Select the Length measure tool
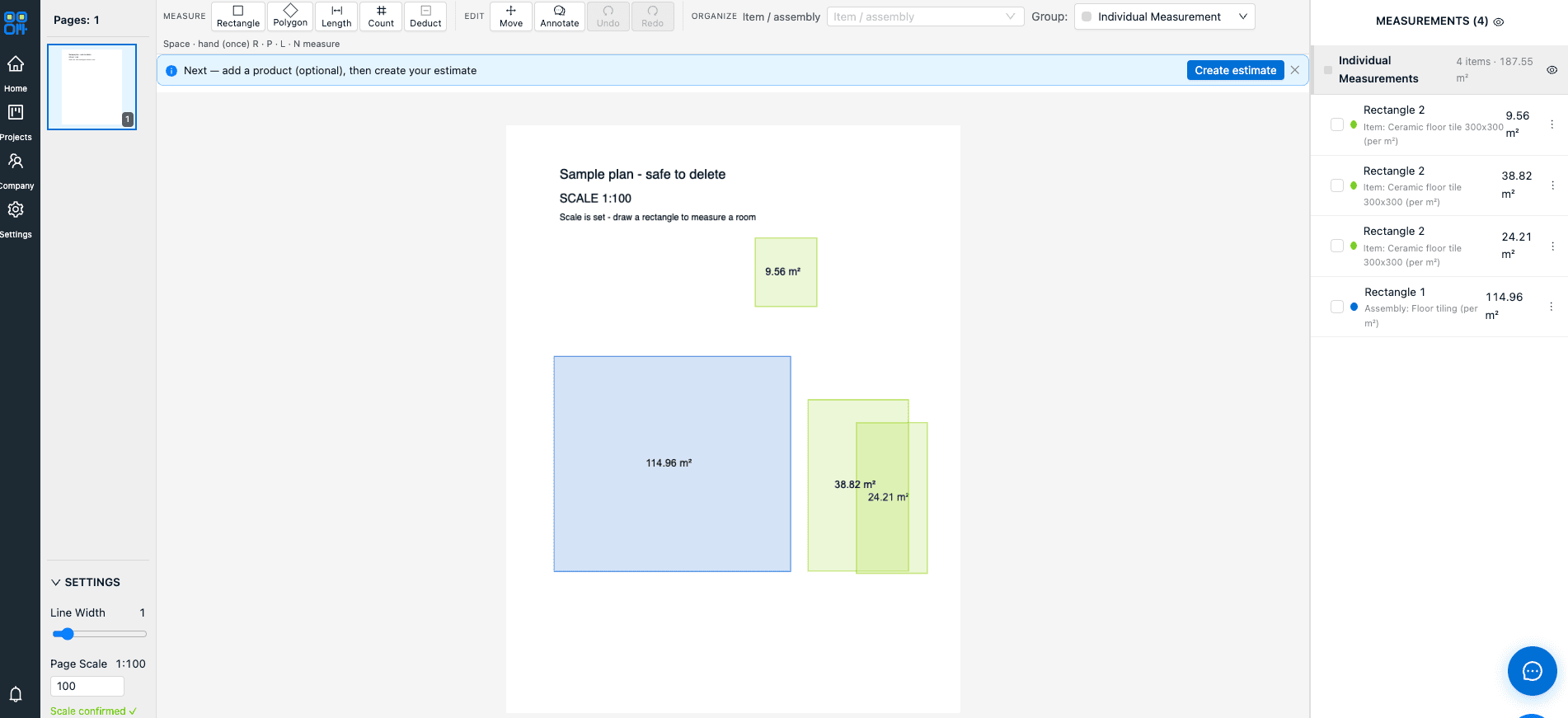Viewport: 1568px width, 718px height. click(336, 16)
